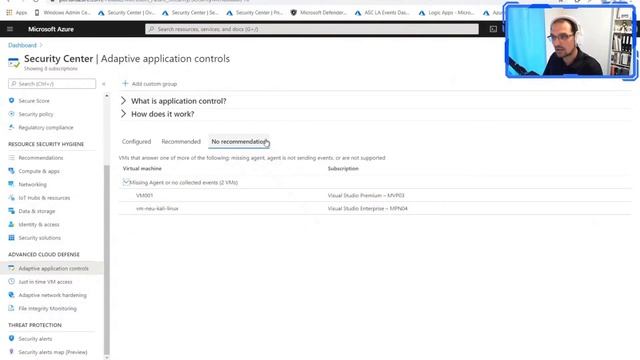Open Regulatory compliance in sidebar
Image resolution: width=640 pixels, height=360 pixels.
46,127
